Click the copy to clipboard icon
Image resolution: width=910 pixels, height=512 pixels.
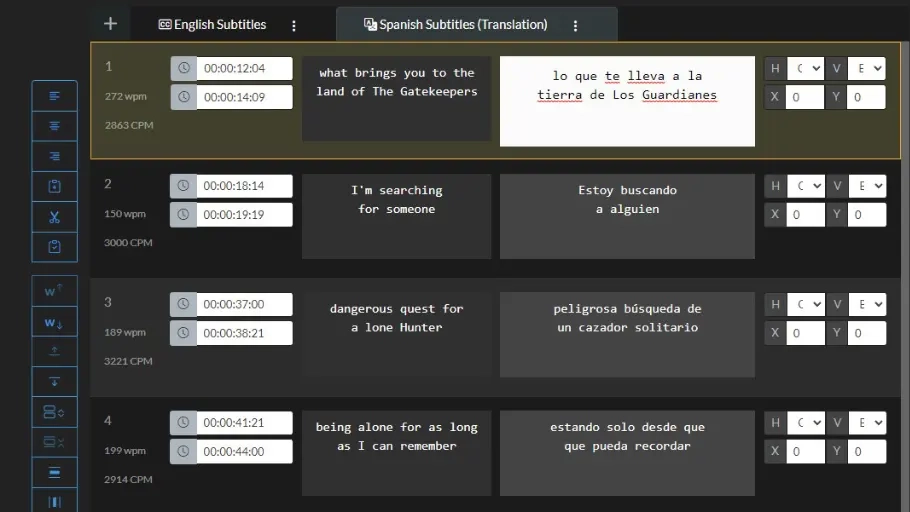point(55,186)
